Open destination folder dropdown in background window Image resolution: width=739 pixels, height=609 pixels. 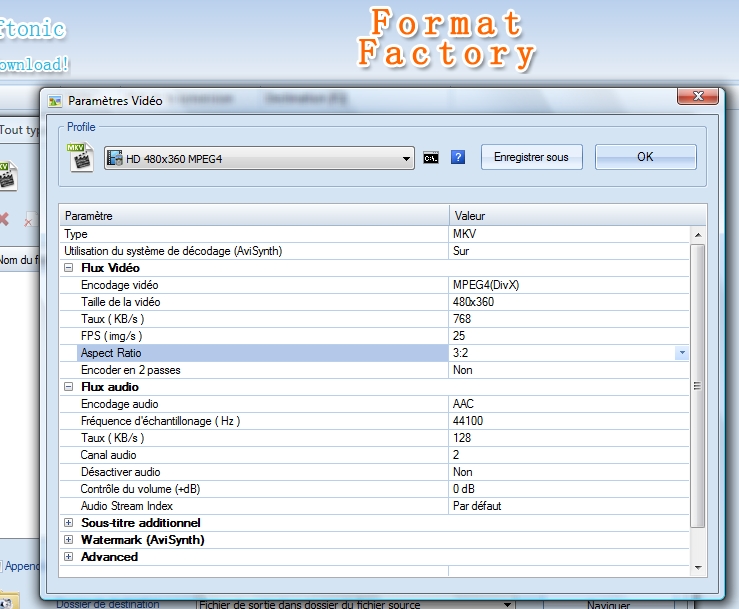click(x=507, y=604)
